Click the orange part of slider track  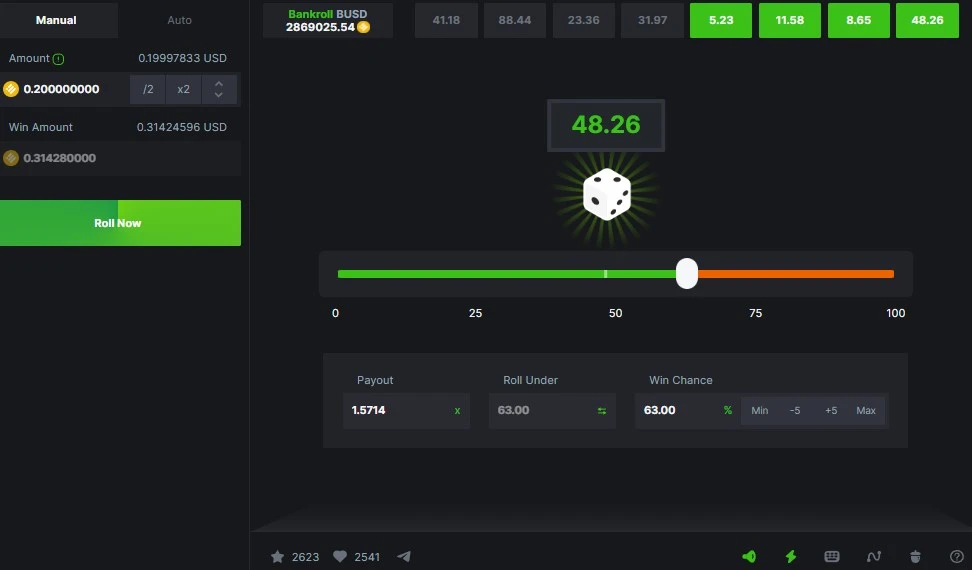point(796,274)
